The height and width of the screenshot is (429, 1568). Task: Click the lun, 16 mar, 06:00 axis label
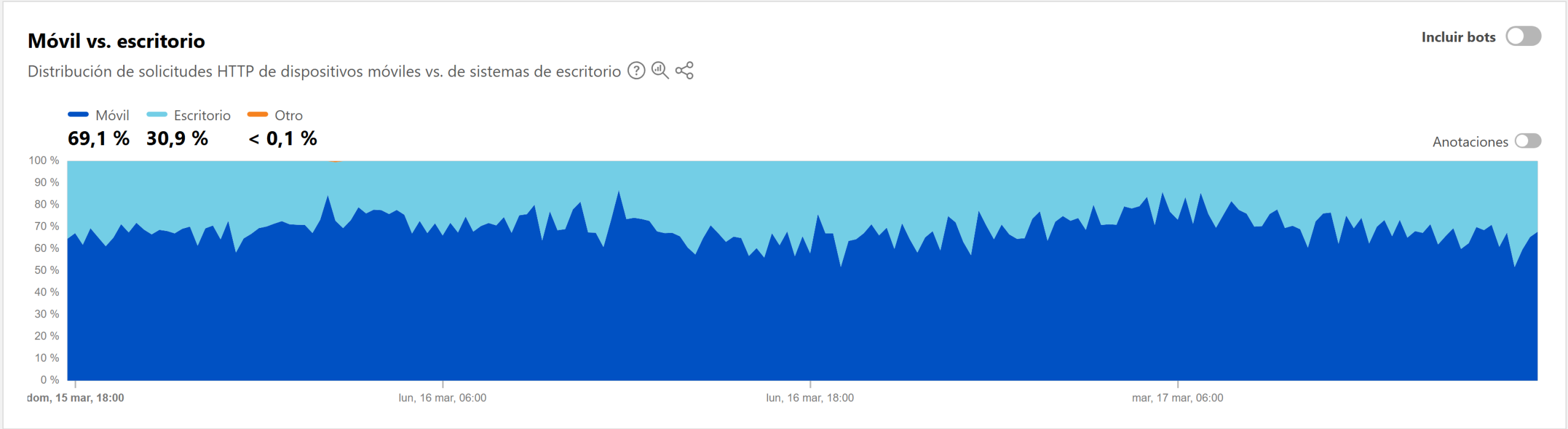tap(442, 398)
